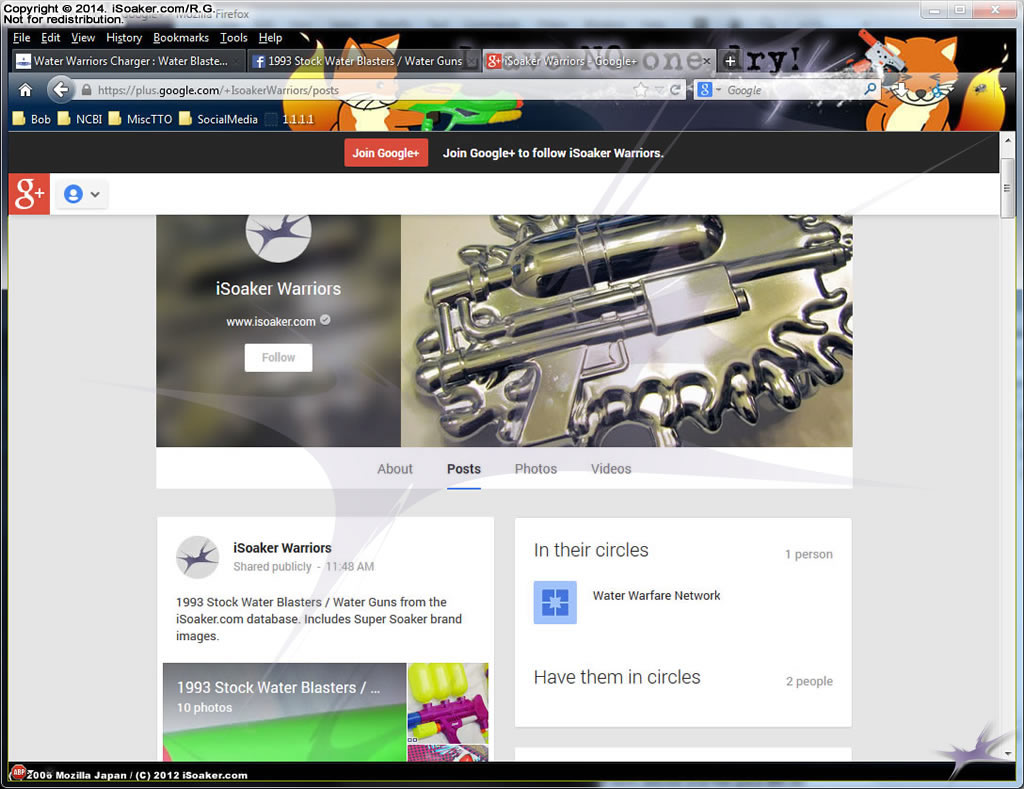Open the yellow and purple blaster photo

point(448,703)
